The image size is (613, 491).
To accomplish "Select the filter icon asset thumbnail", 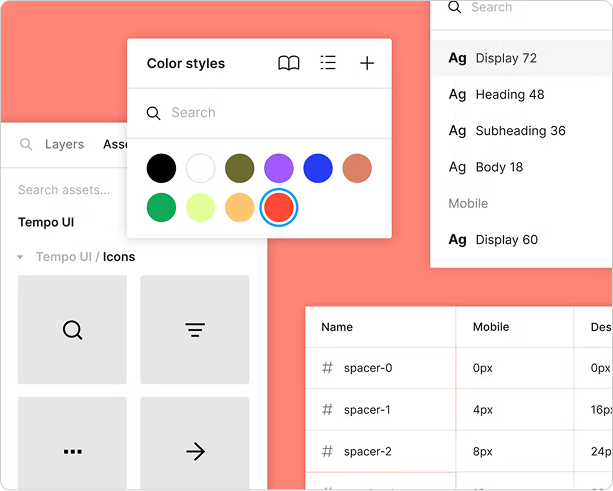I will (x=195, y=330).
